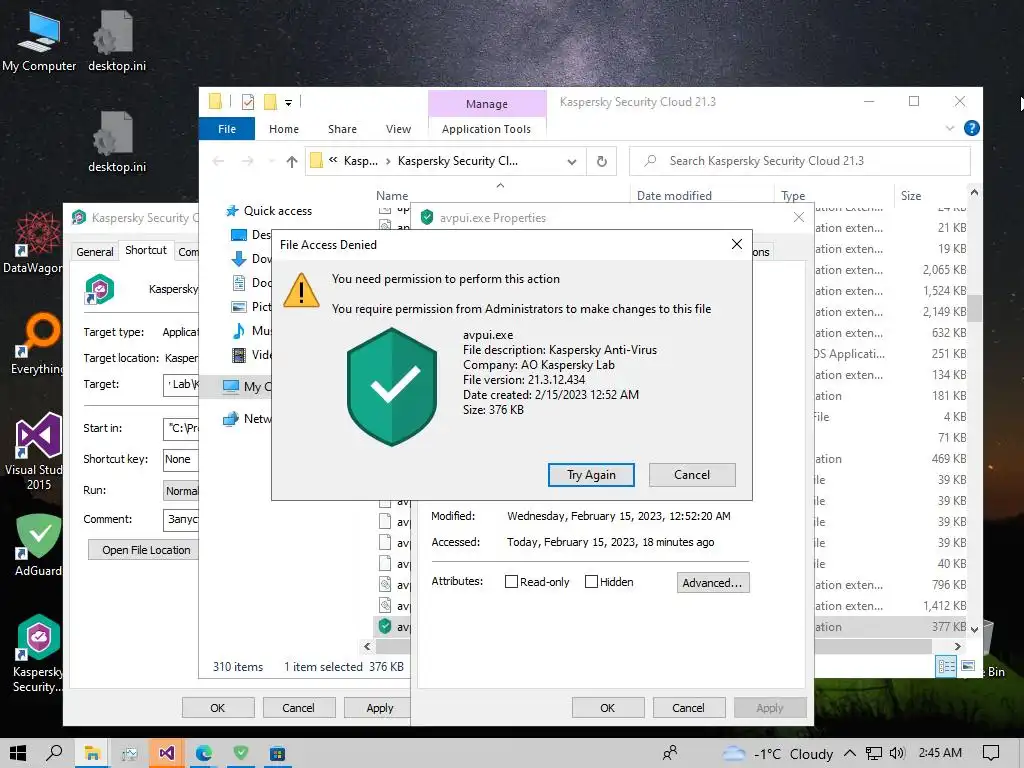Viewport: 1024px width, 768px height.
Task: Open the Application Tools tab
Action: tap(487, 129)
